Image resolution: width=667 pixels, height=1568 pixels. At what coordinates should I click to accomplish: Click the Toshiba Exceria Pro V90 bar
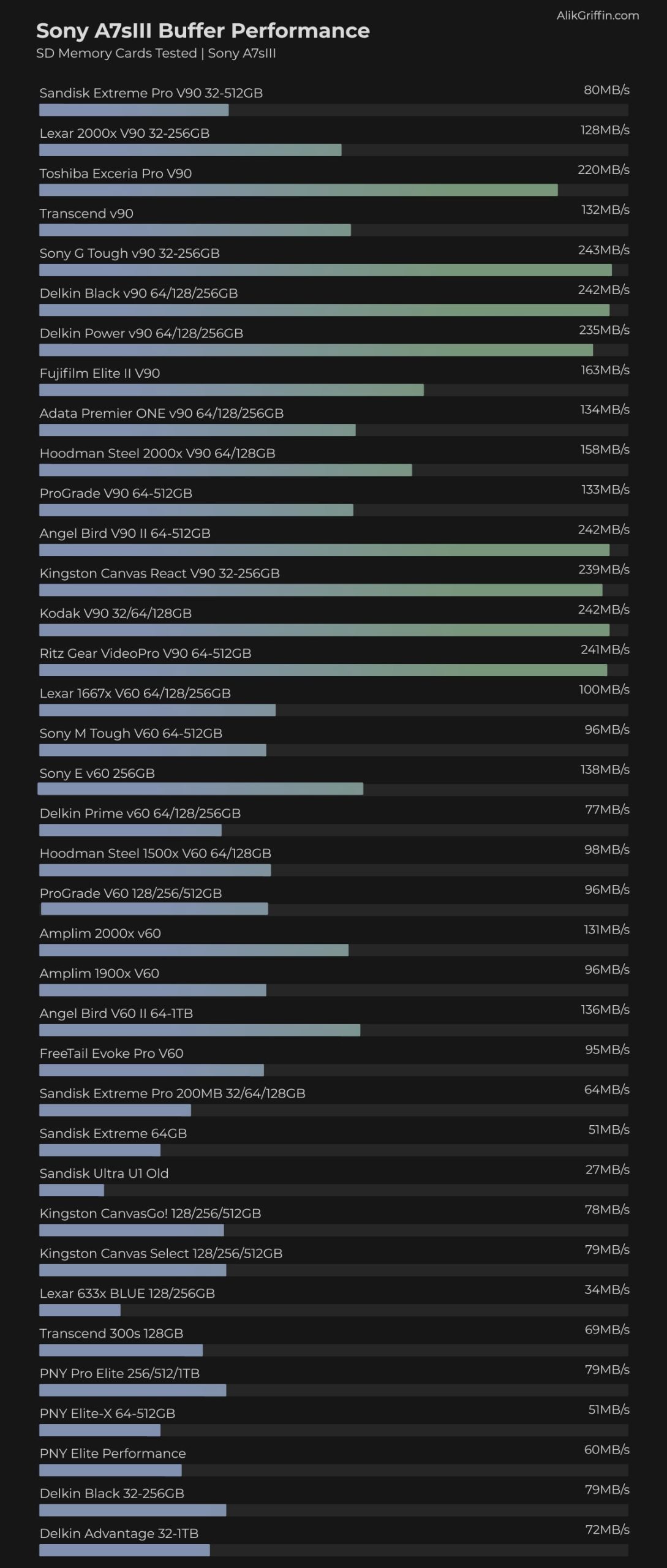click(298, 190)
